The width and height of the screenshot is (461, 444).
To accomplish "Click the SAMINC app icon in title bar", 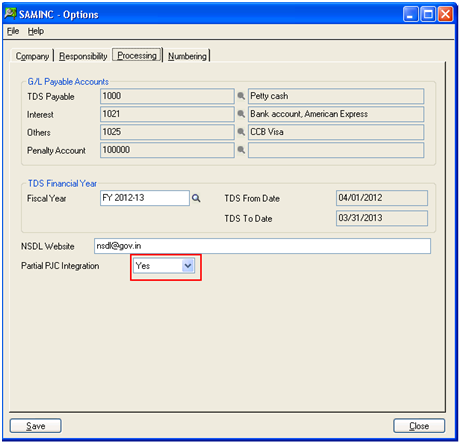I will point(10,14).
